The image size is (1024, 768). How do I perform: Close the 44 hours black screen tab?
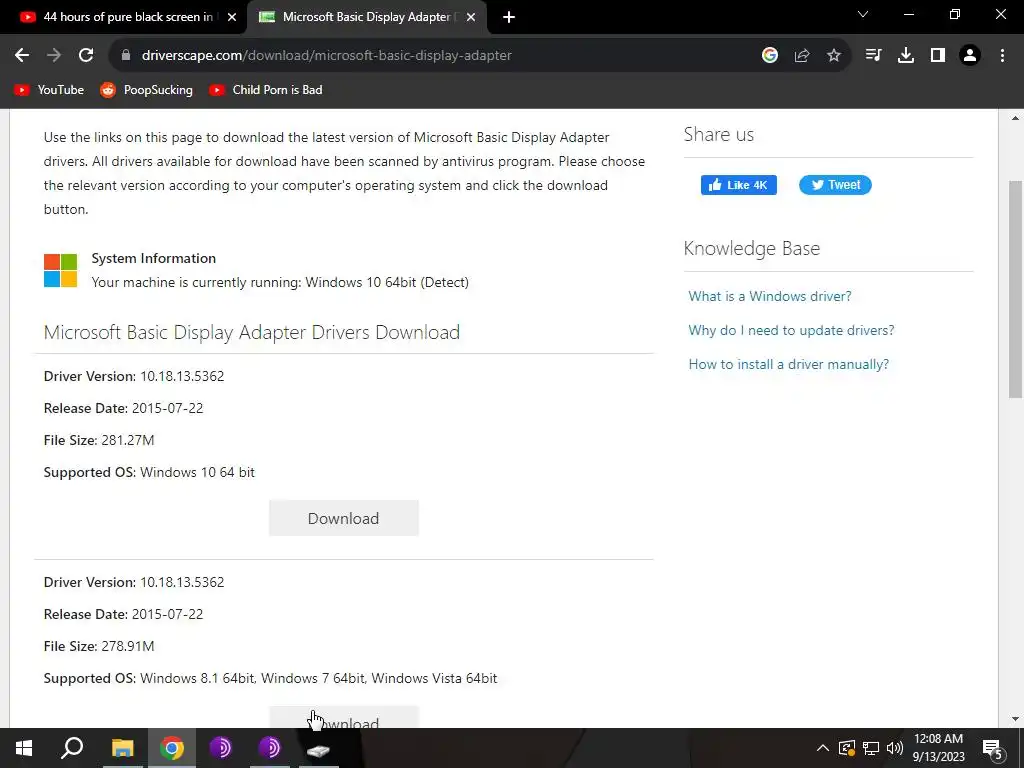[x=232, y=18]
